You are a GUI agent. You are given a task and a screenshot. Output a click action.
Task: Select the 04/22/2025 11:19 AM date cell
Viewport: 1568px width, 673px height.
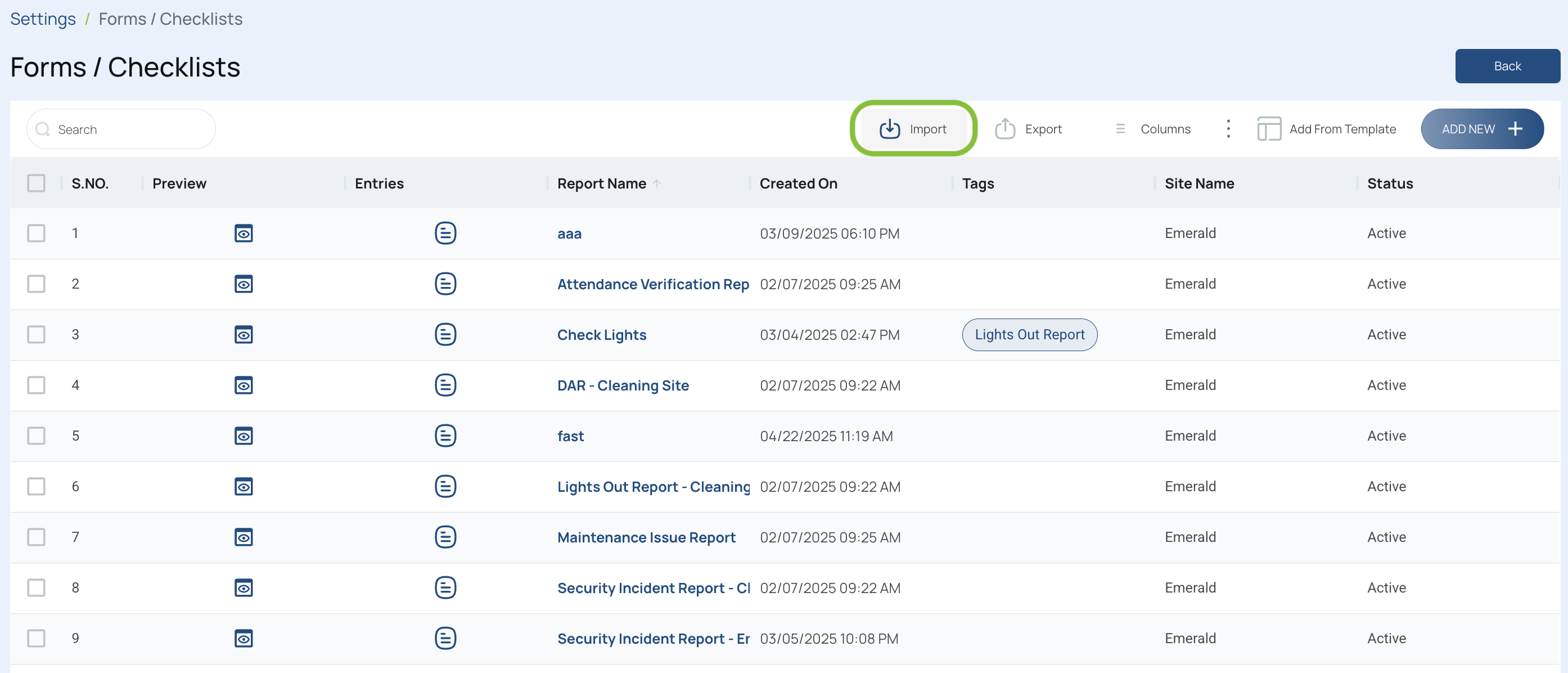point(826,436)
